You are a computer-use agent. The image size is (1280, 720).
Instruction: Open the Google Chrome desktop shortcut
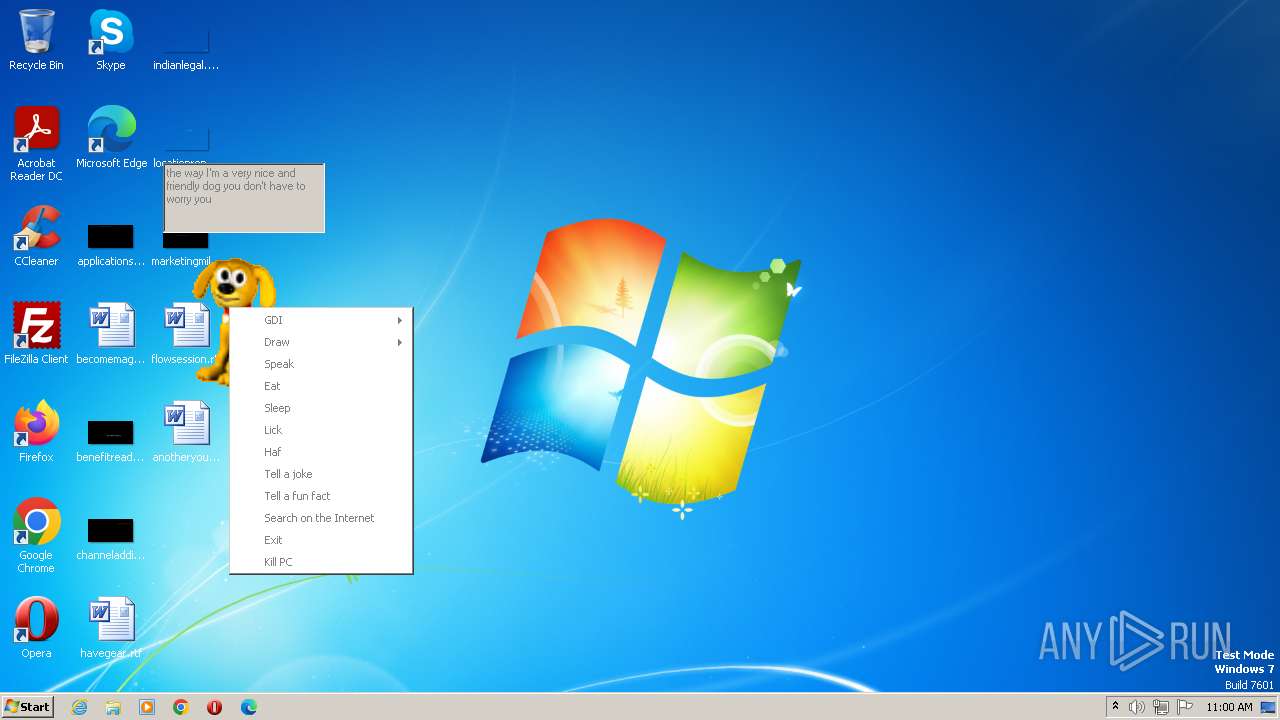36,536
